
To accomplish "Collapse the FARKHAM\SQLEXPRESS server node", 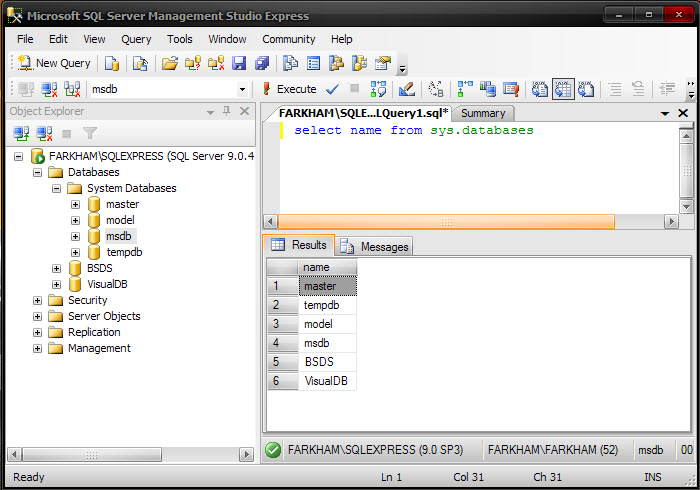I will pos(18,157).
